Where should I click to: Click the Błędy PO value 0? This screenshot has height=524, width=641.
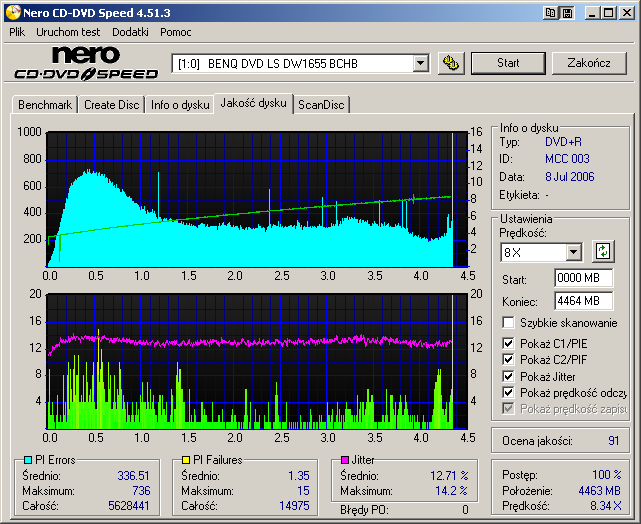tap(465, 510)
